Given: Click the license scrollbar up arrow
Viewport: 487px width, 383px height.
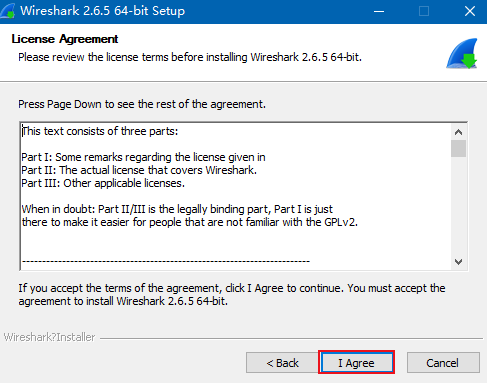Looking at the screenshot, I should click(x=458, y=132).
